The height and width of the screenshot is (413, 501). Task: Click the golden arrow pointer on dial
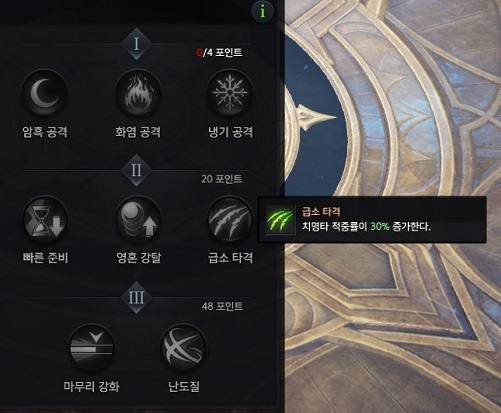316,117
